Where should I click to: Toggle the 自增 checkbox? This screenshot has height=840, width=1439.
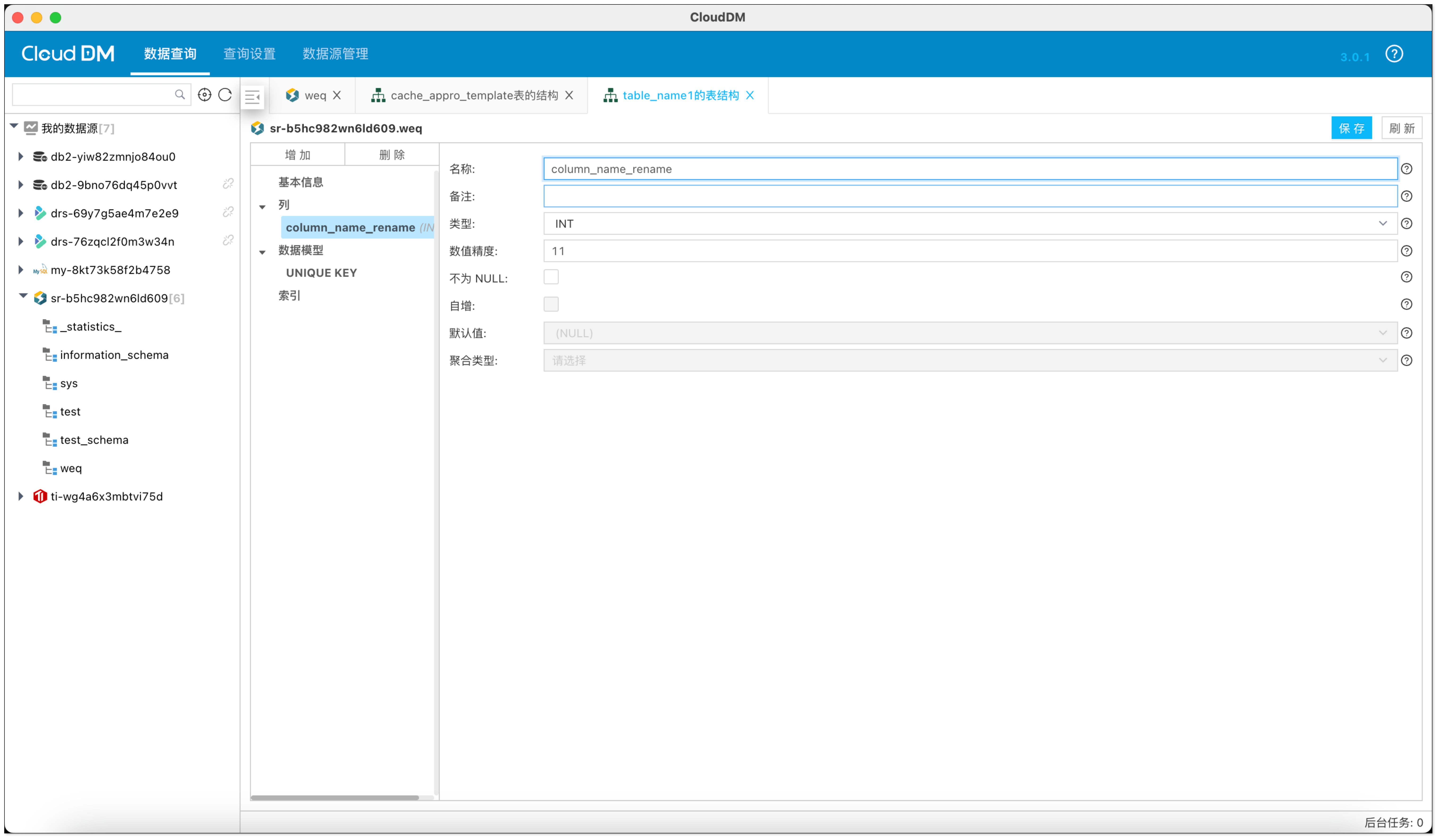[x=551, y=305]
